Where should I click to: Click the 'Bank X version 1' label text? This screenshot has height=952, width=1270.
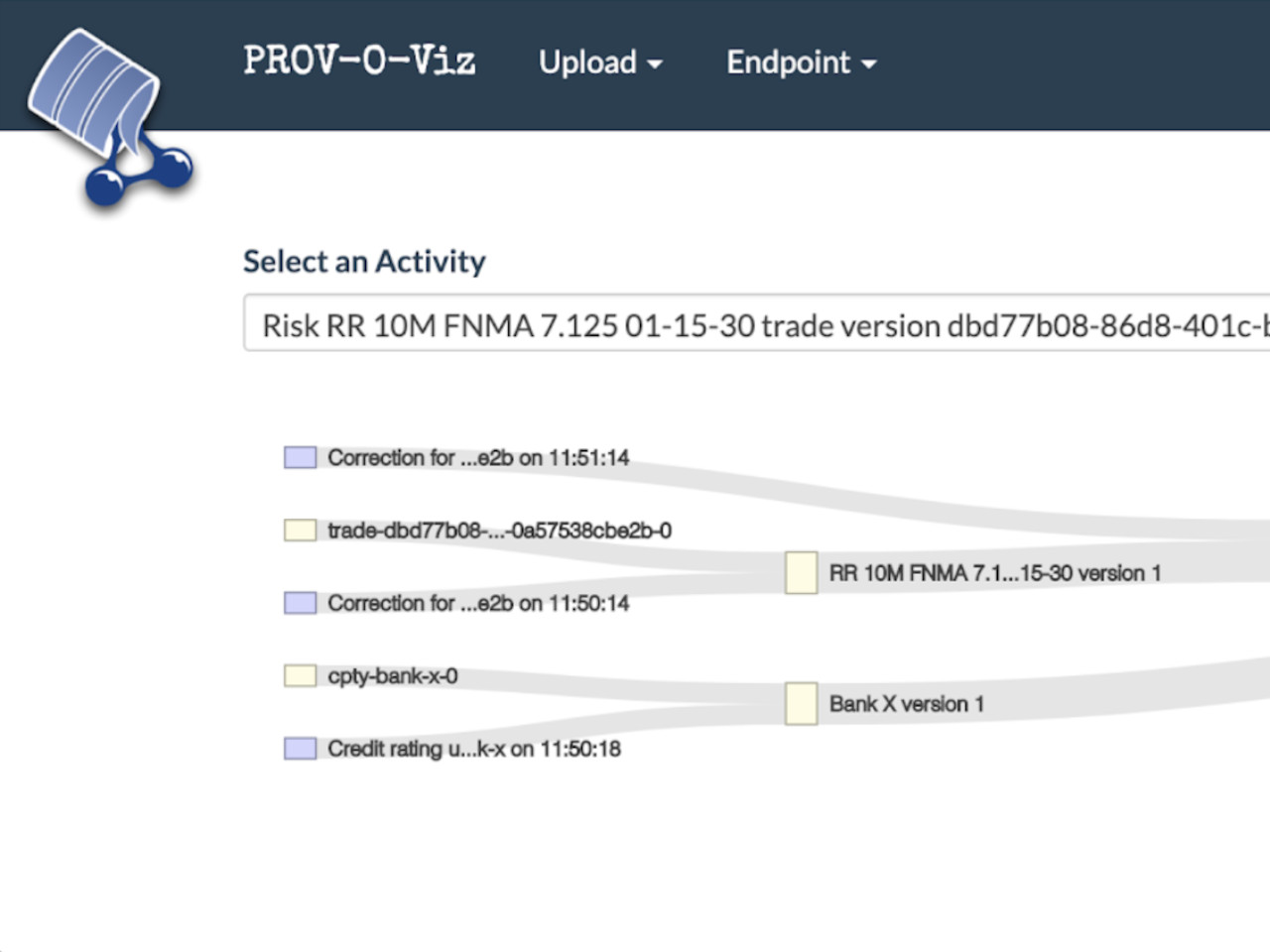pyautogui.click(x=906, y=704)
